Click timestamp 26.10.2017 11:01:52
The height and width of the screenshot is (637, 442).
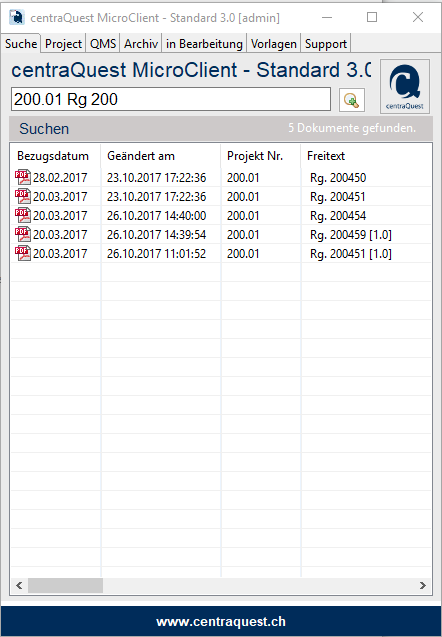pos(156,254)
